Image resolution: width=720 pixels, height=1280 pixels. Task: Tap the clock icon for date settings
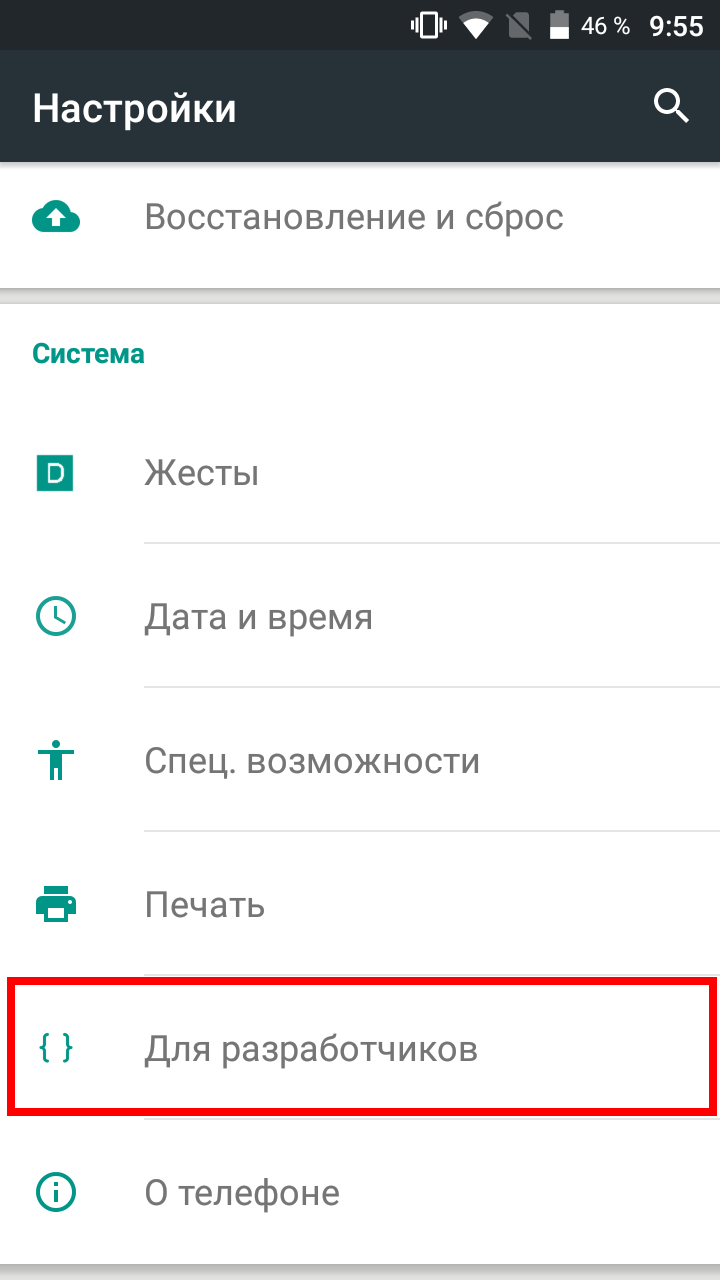pyautogui.click(x=56, y=617)
